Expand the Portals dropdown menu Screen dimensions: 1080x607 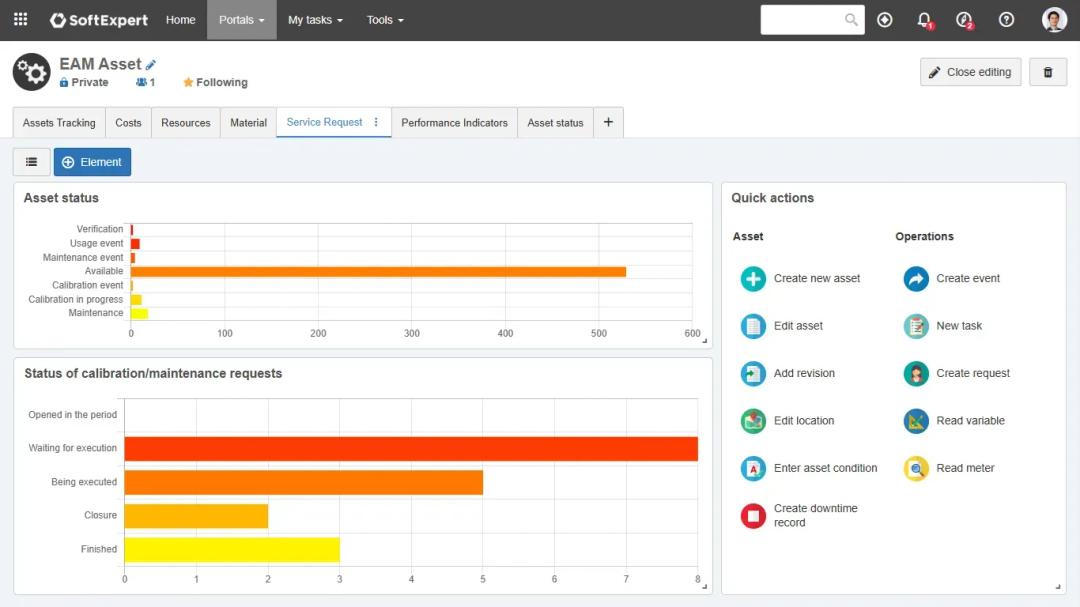tap(242, 20)
